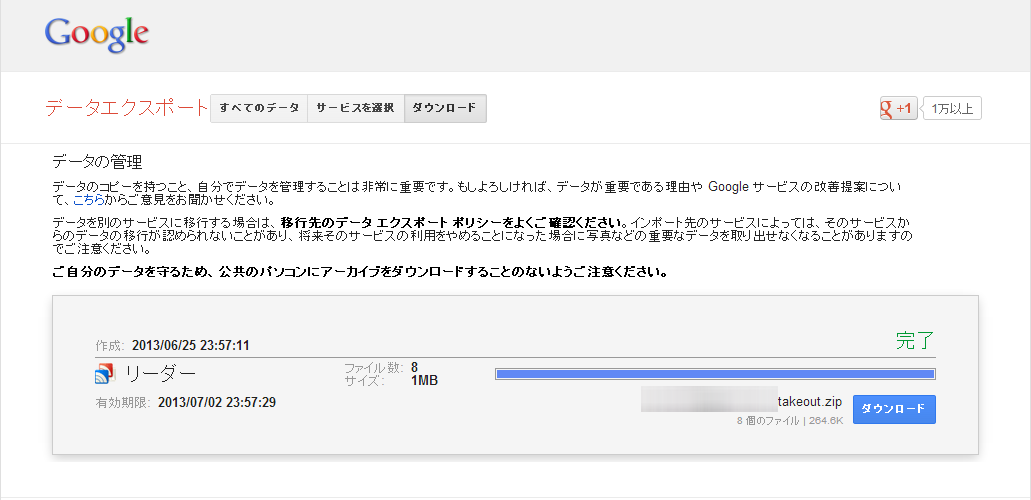Click the 1MB size value
The image size is (1031, 500).
click(424, 380)
